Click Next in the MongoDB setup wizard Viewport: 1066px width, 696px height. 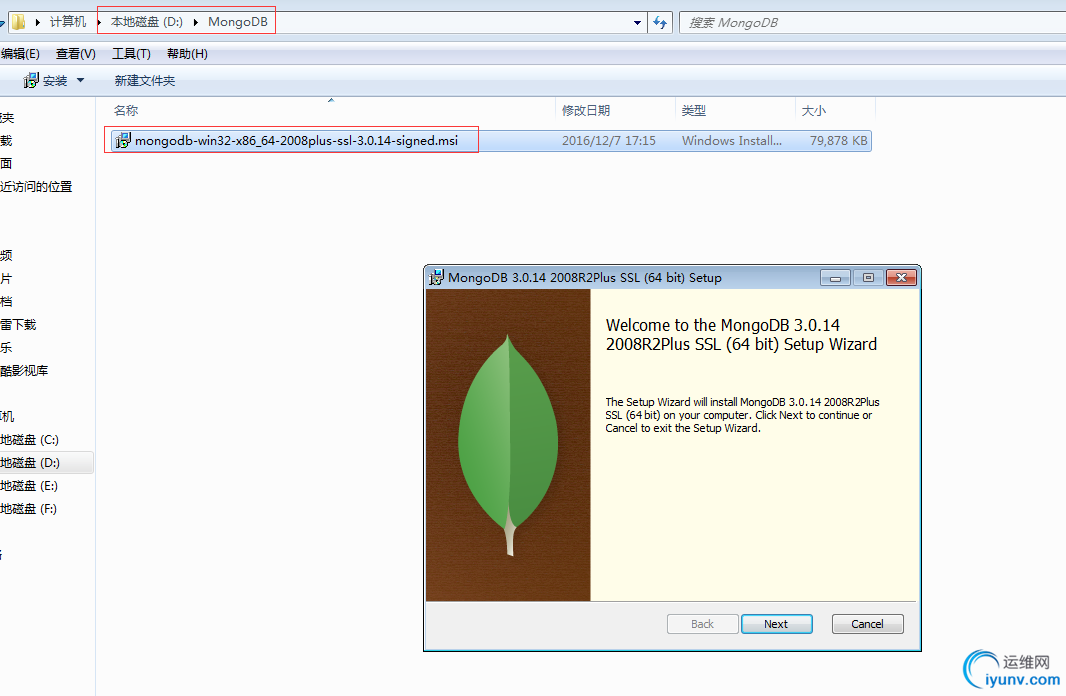[x=776, y=624]
